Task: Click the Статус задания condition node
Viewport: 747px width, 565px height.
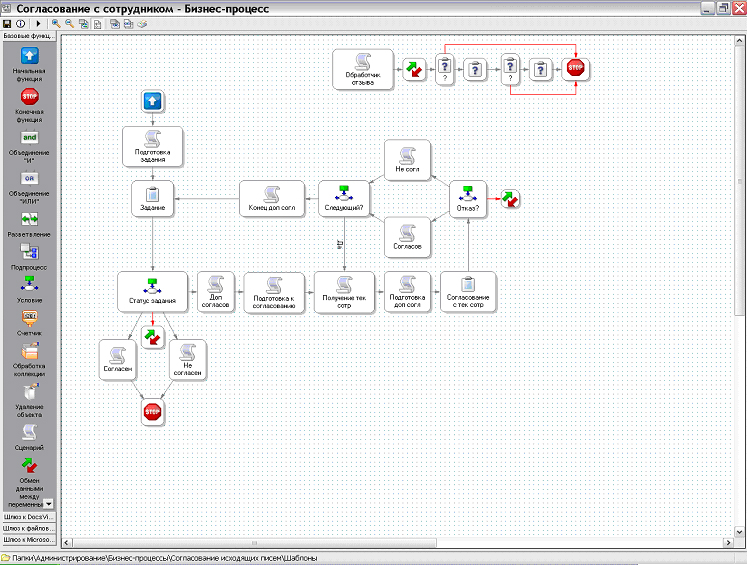Action: click(x=152, y=292)
